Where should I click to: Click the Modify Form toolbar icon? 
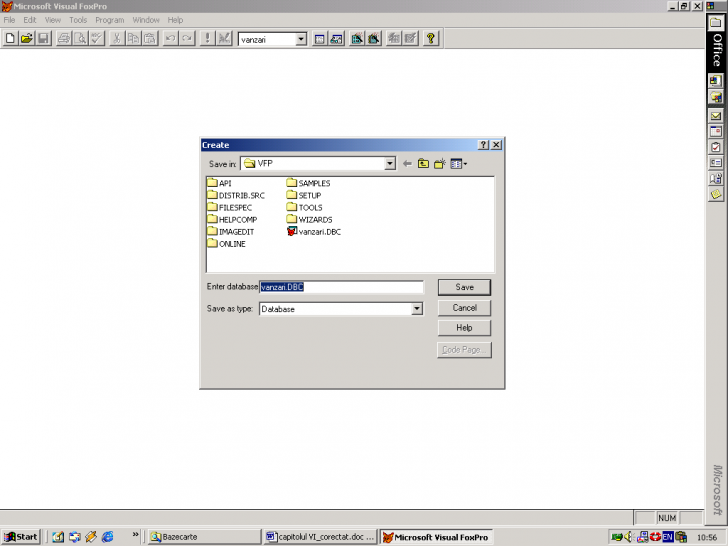(x=224, y=39)
